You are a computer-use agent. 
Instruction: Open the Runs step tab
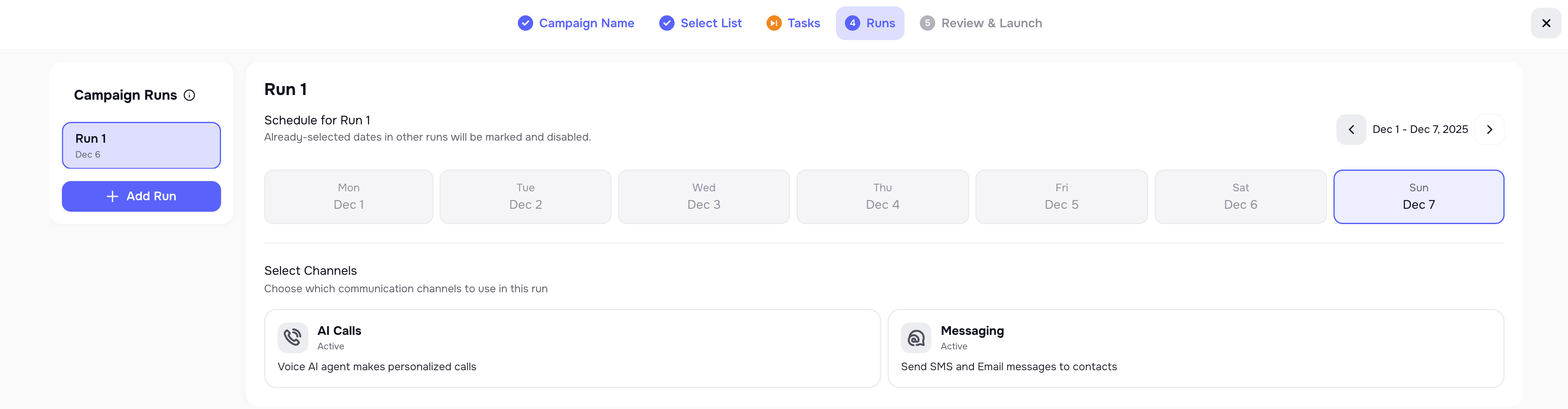coord(870,23)
